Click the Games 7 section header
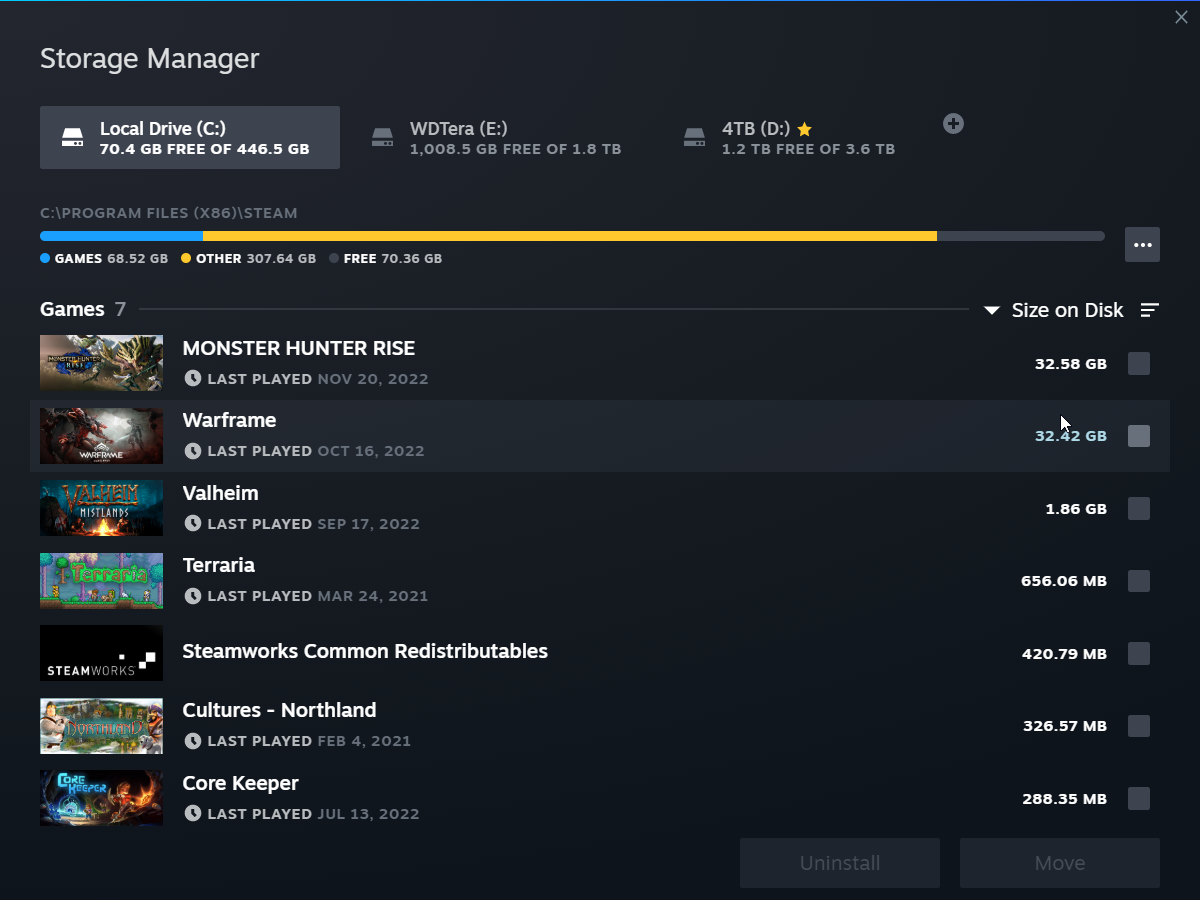The height and width of the screenshot is (900, 1200). 83,309
